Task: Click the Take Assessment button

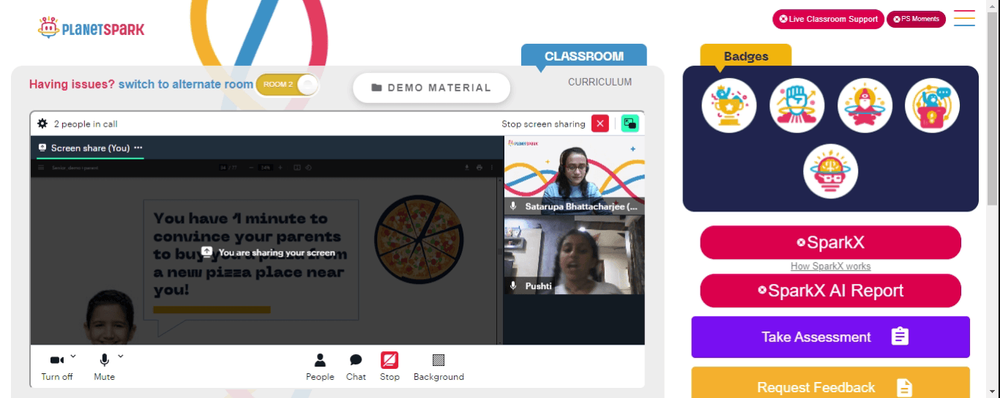Action: [830, 337]
